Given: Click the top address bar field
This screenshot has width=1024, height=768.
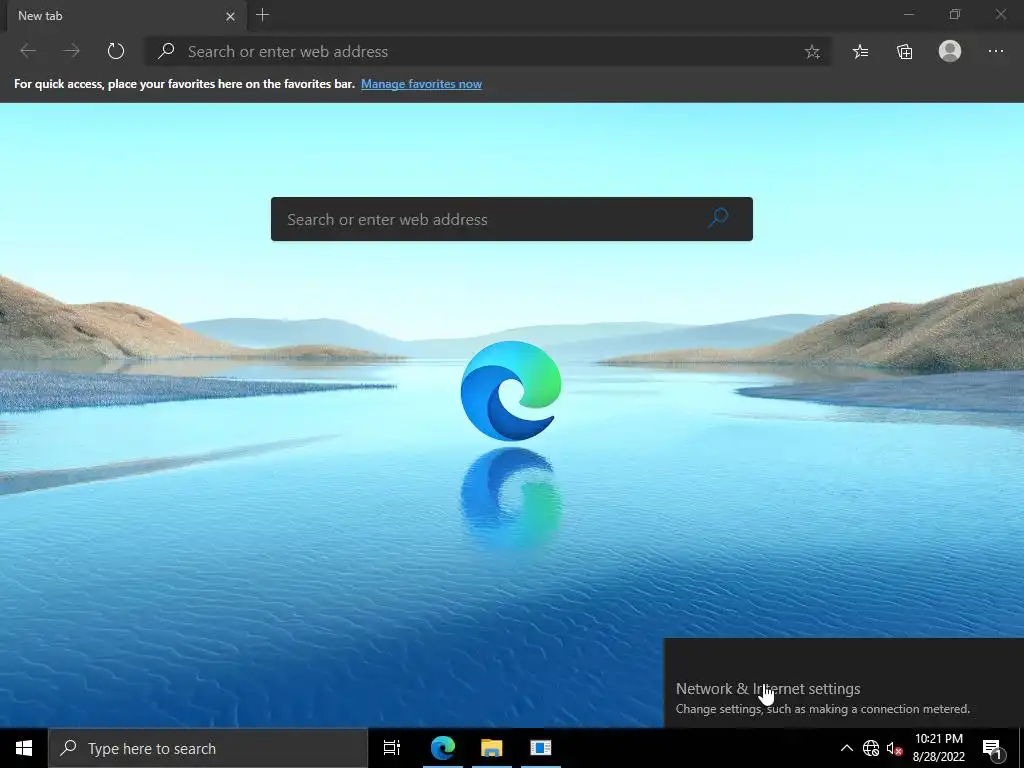Looking at the screenshot, I should click(488, 51).
